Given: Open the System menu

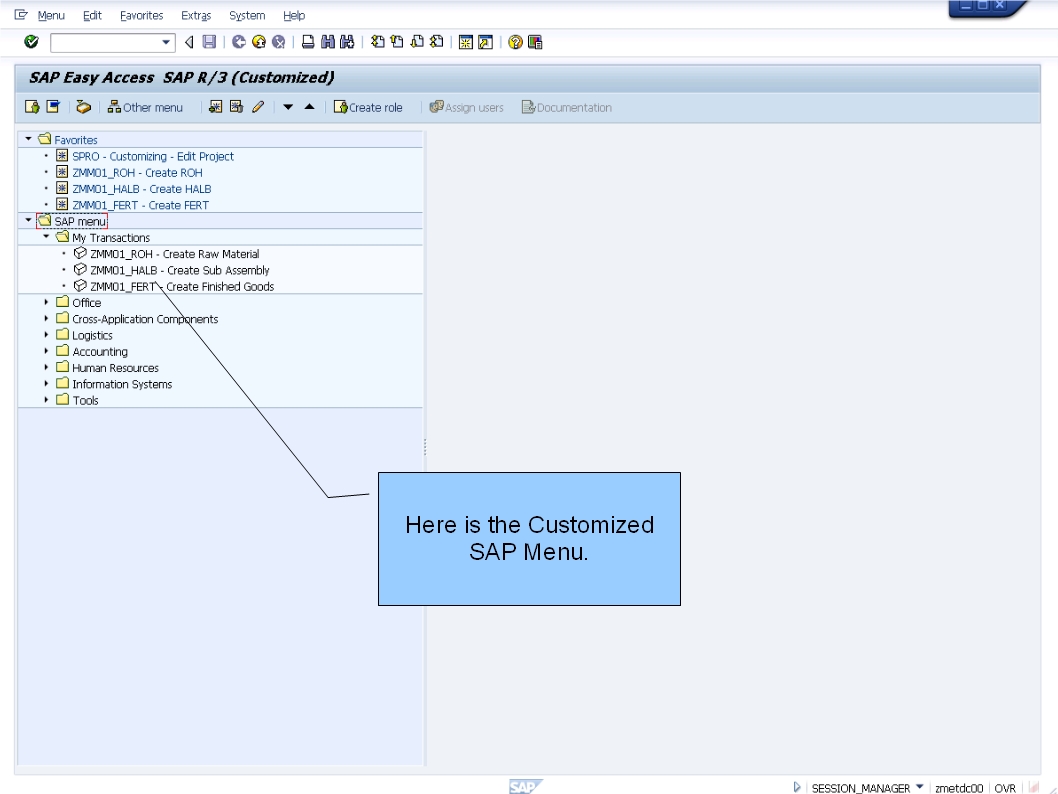Looking at the screenshot, I should (246, 15).
